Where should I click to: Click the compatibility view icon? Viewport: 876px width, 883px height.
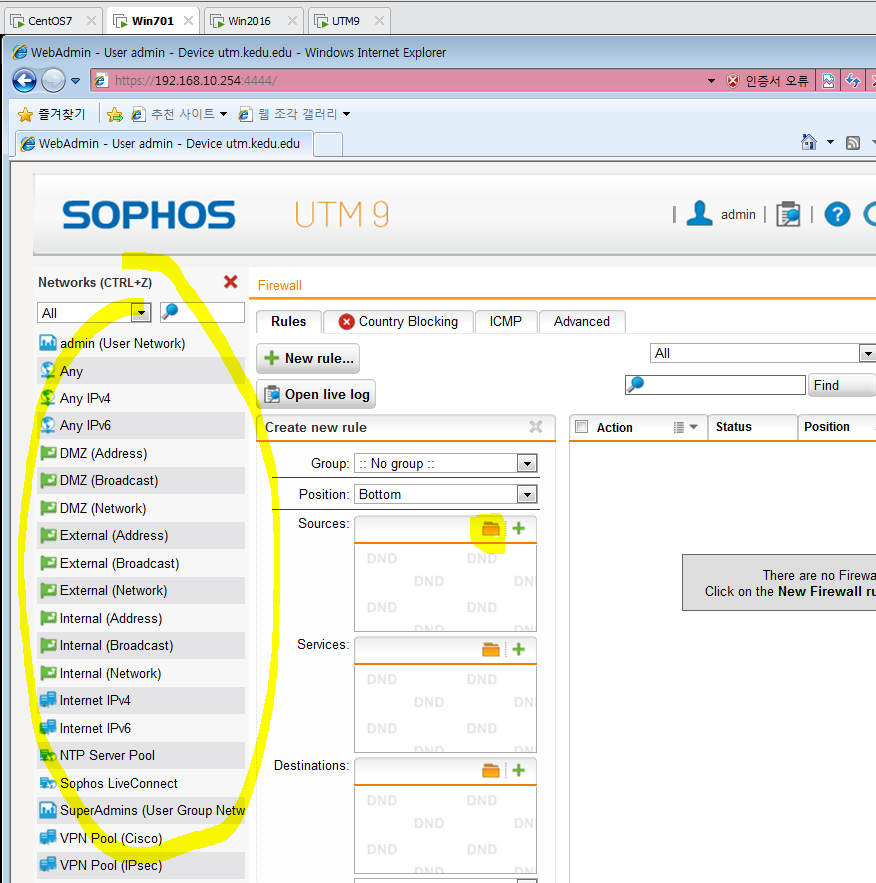(x=828, y=81)
